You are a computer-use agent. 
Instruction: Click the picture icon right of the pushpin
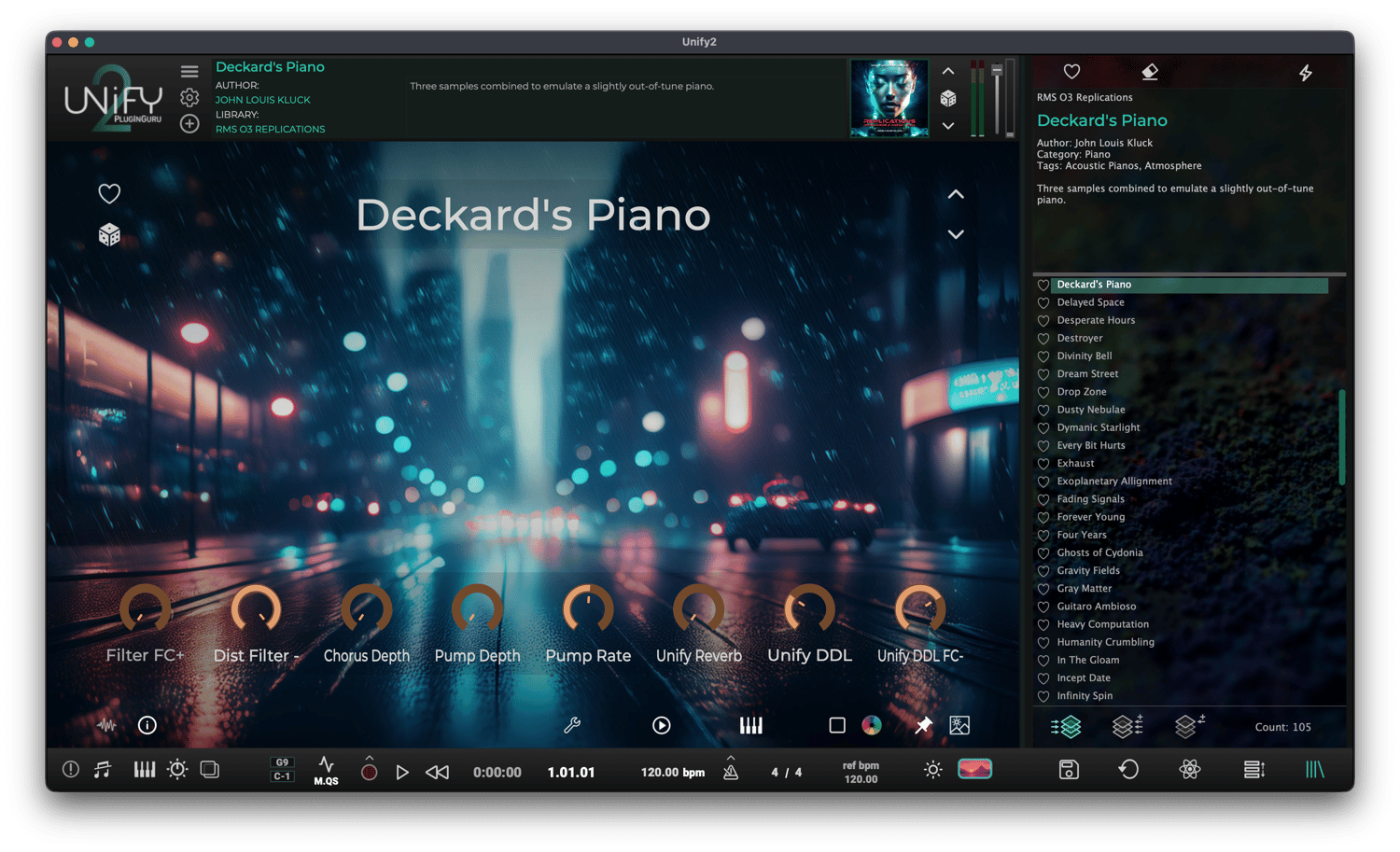959,725
